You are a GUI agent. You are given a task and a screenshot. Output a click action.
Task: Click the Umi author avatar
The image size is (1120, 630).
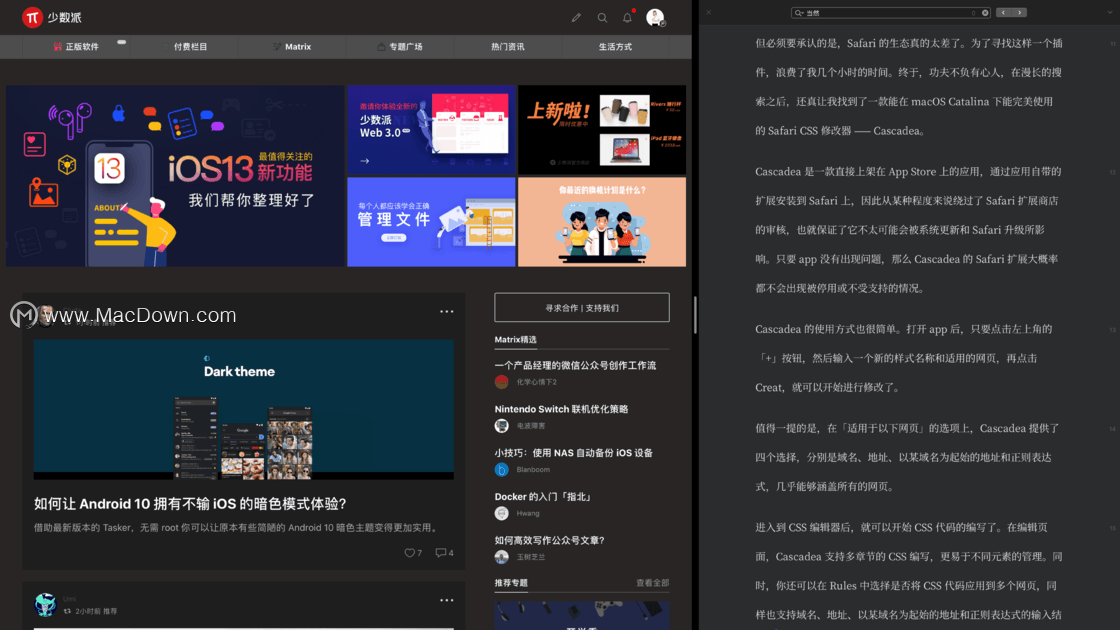pyautogui.click(x=45, y=604)
